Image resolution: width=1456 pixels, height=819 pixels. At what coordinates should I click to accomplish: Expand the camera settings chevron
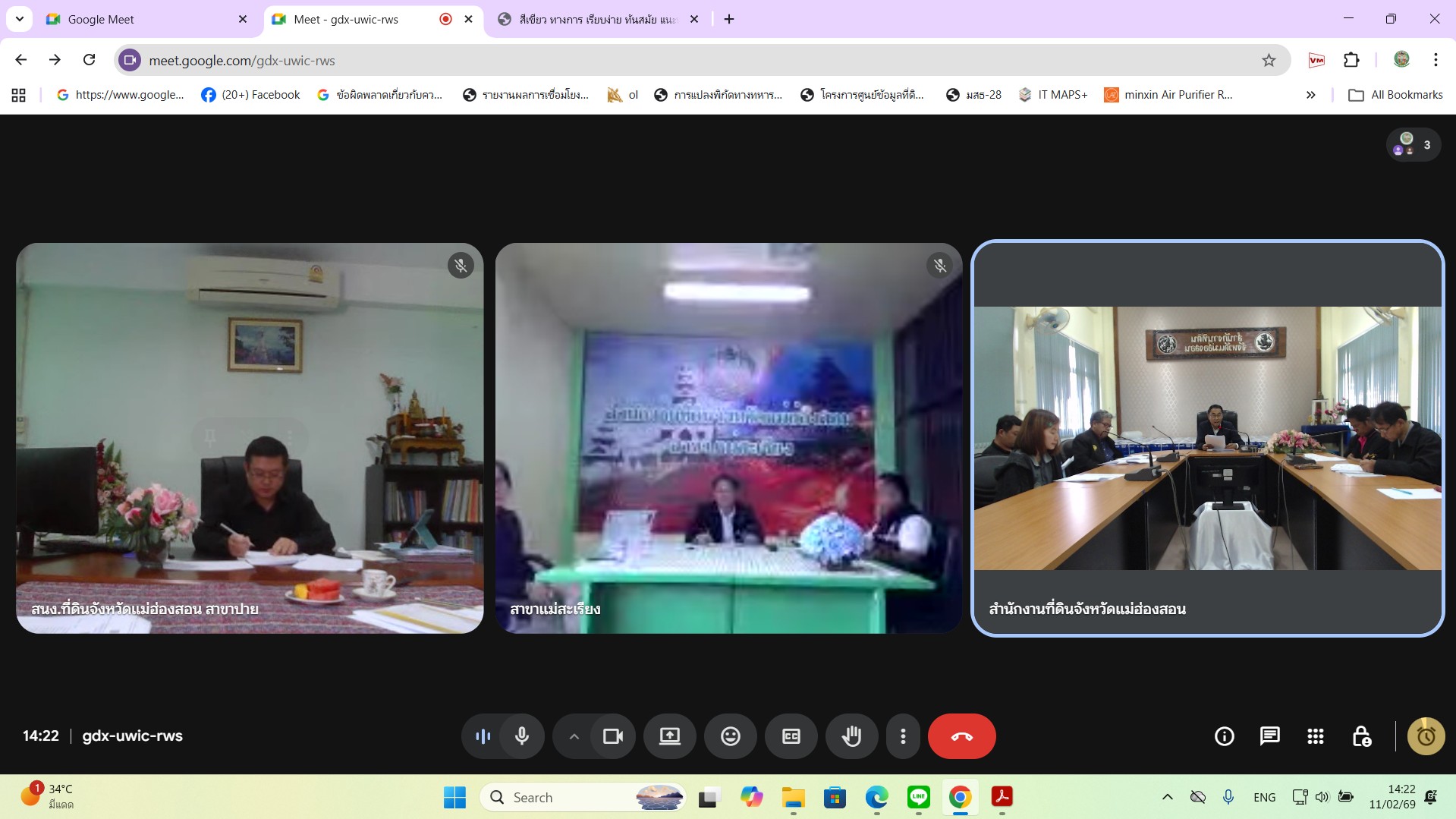(574, 736)
